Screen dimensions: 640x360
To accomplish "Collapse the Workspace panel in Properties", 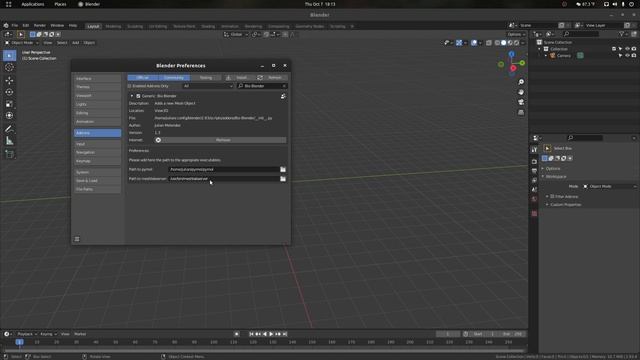I will (x=556, y=177).
